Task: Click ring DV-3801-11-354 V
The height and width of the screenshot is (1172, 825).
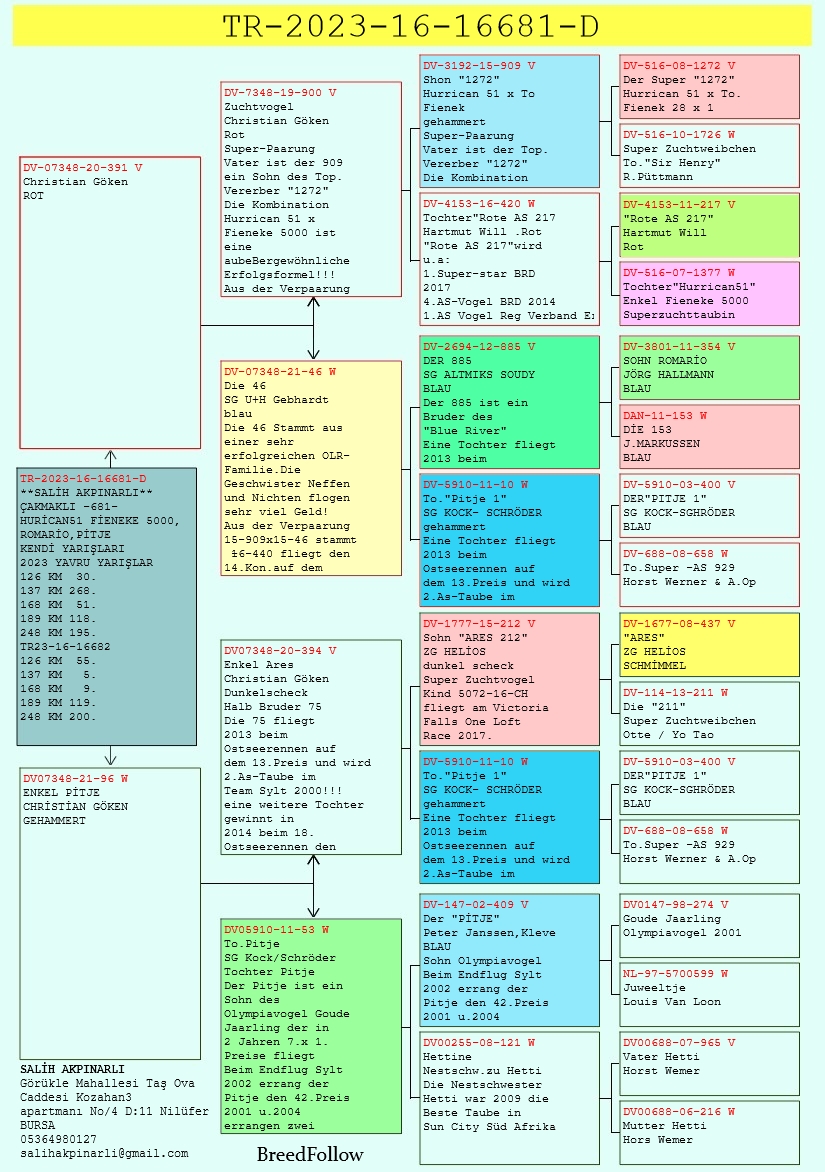Action: [x=679, y=347]
